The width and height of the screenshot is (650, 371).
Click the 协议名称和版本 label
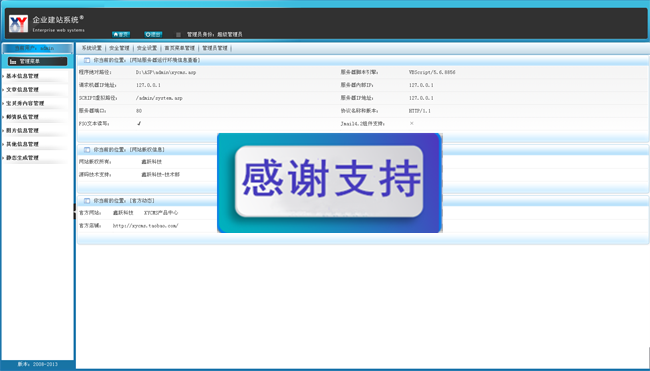tap(359, 111)
